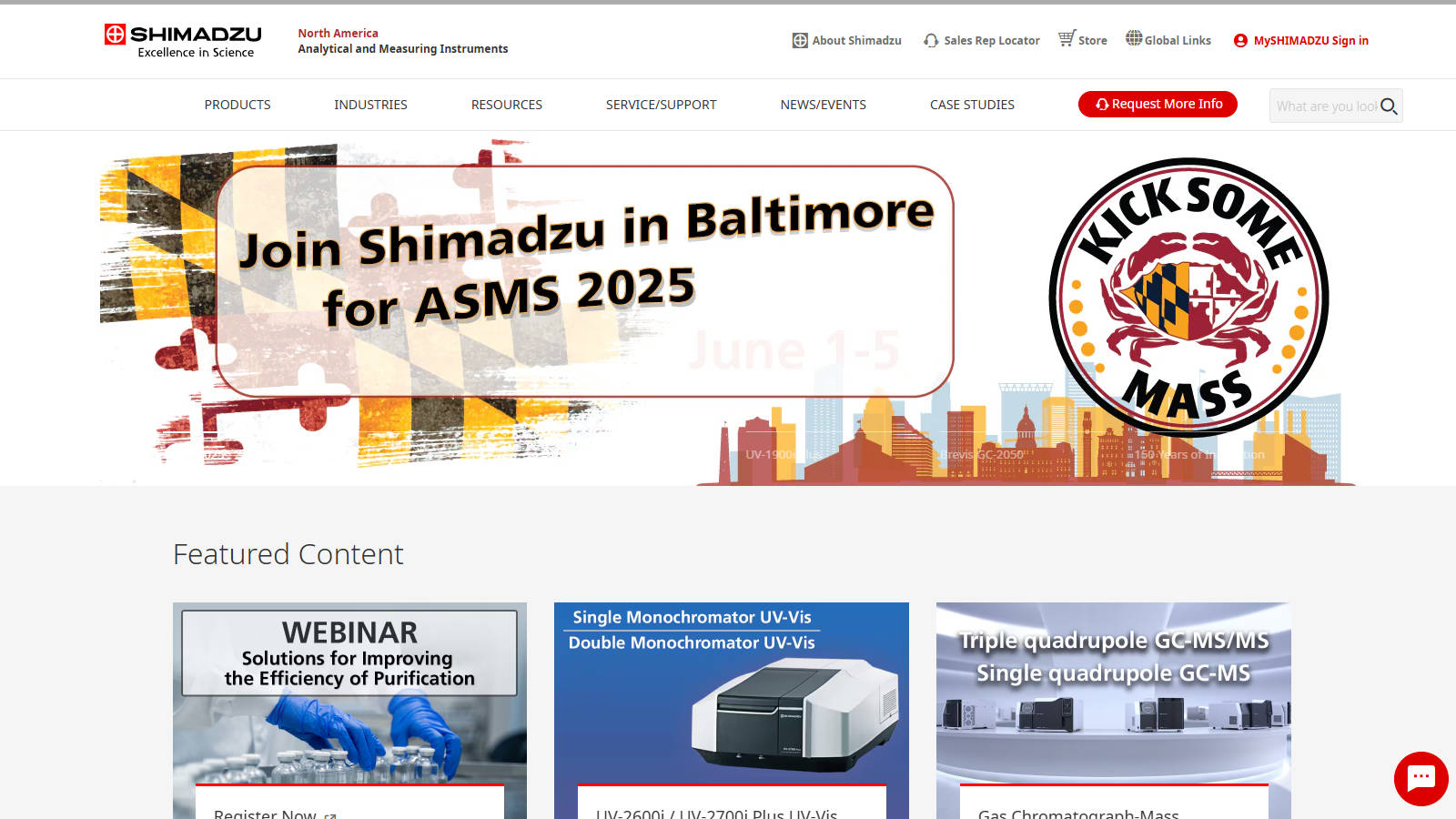
Task: Click the Store cart icon
Action: coord(1067,38)
